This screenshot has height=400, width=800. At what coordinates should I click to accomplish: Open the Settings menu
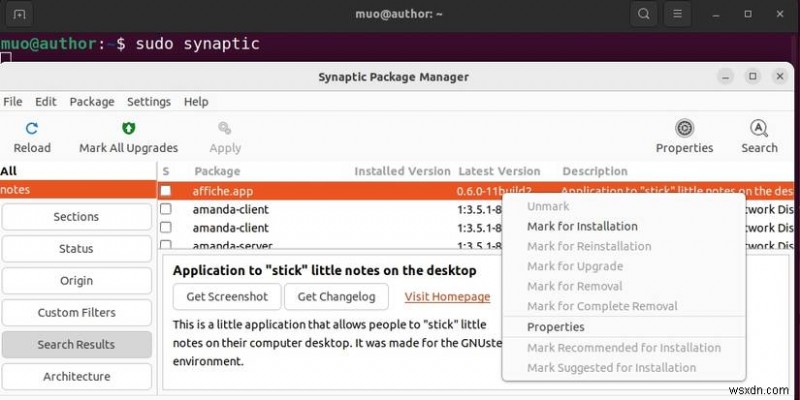tap(149, 102)
